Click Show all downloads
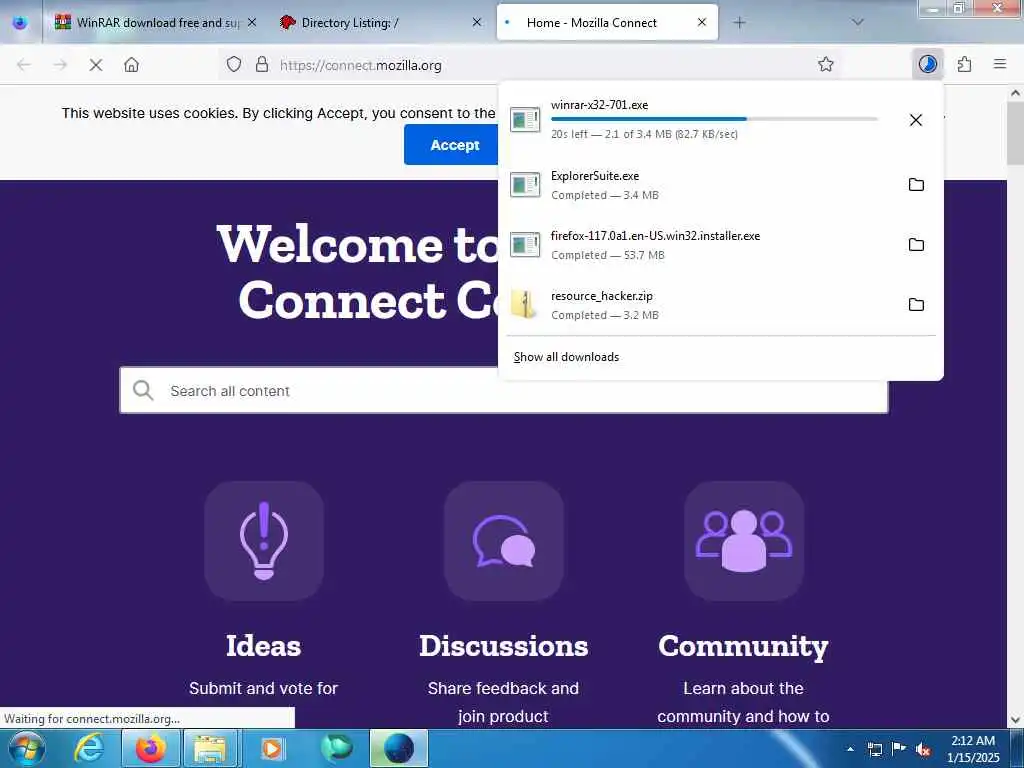The height and width of the screenshot is (768, 1024). tap(566, 357)
